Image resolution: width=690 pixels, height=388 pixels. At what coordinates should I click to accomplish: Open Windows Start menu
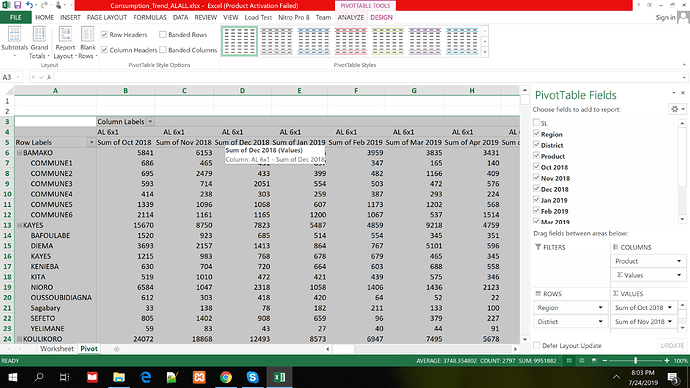point(12,377)
